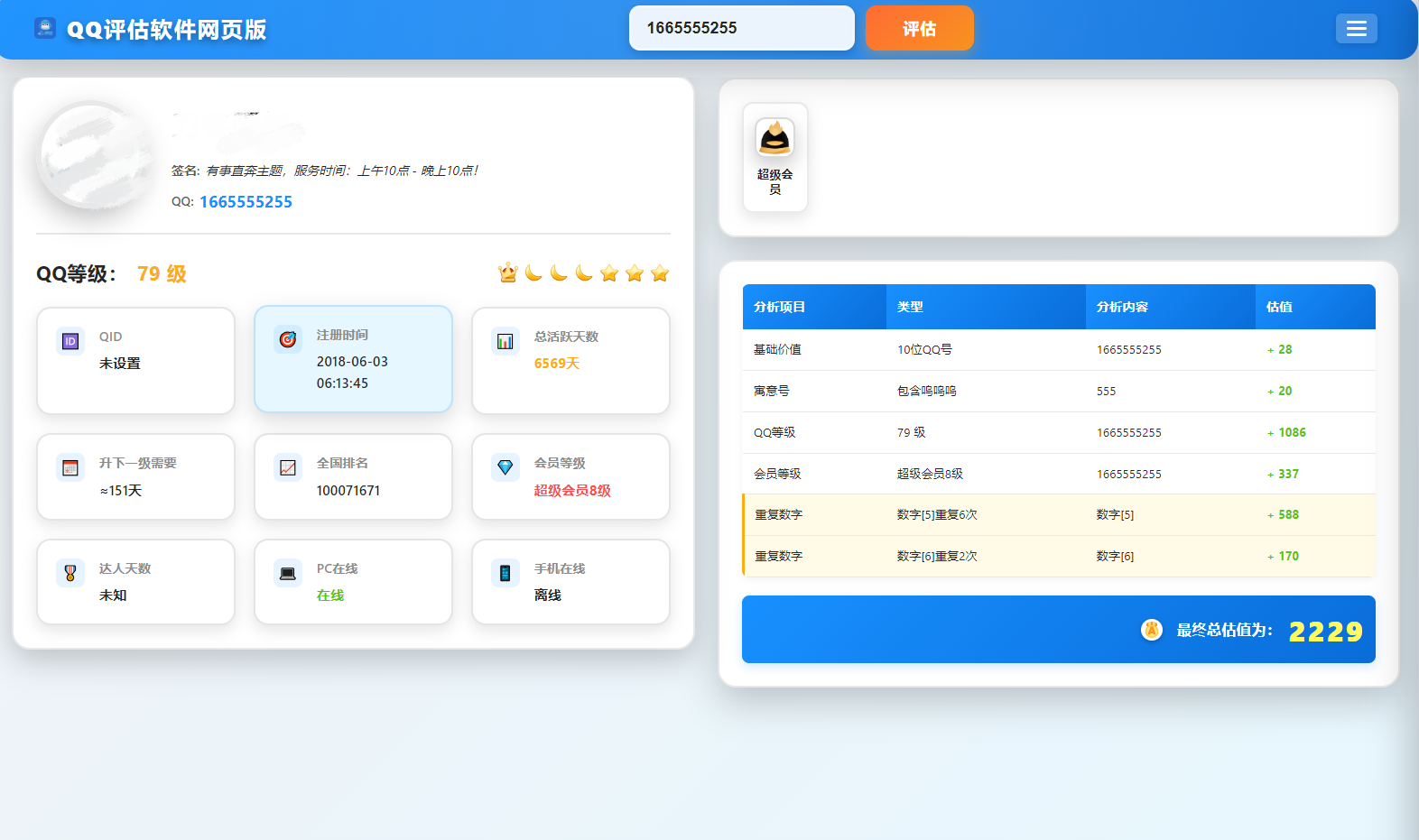Click the 分析项目 table column header

click(x=780, y=307)
